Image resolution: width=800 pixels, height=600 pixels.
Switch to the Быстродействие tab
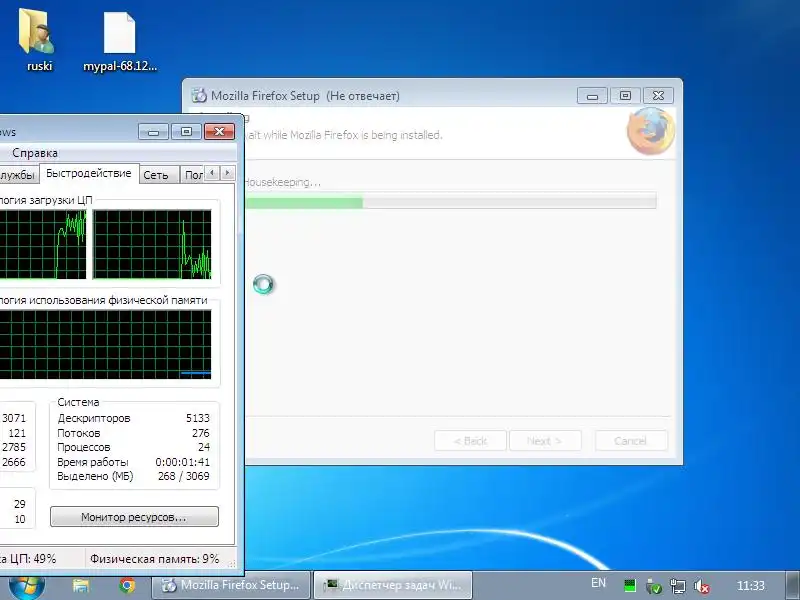89,173
